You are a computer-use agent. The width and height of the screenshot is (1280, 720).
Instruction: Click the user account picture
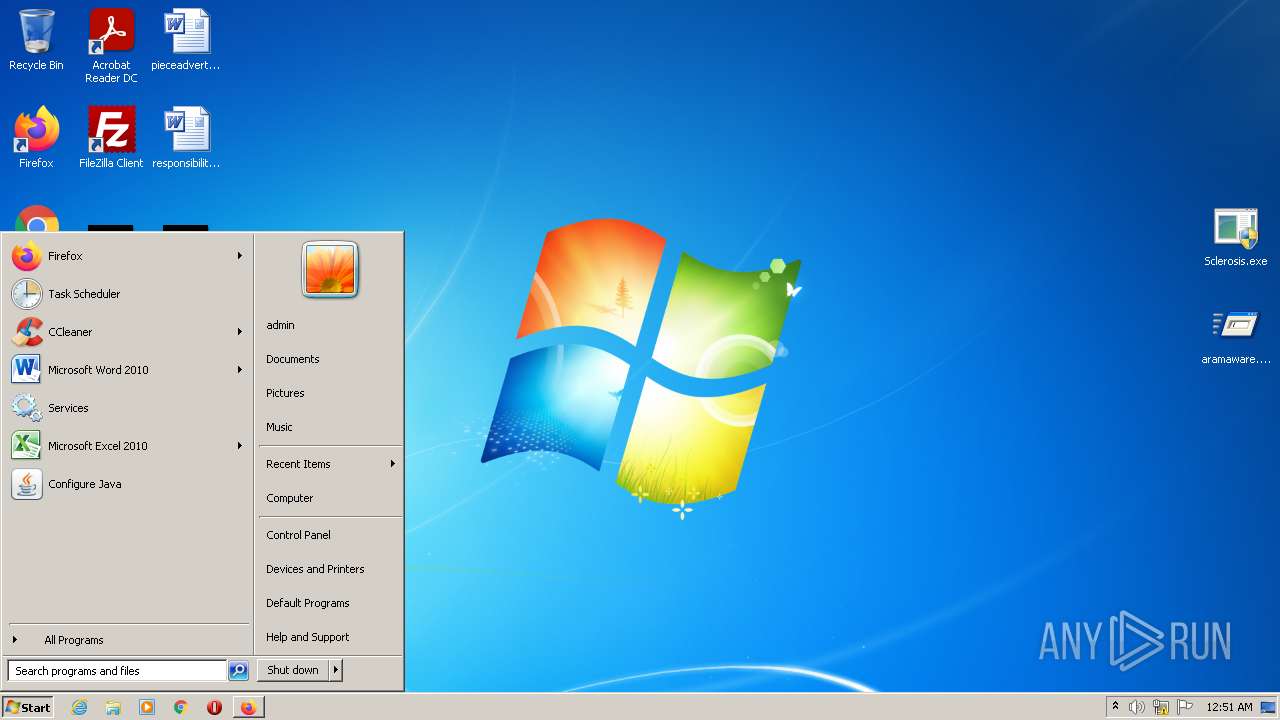tap(330, 270)
